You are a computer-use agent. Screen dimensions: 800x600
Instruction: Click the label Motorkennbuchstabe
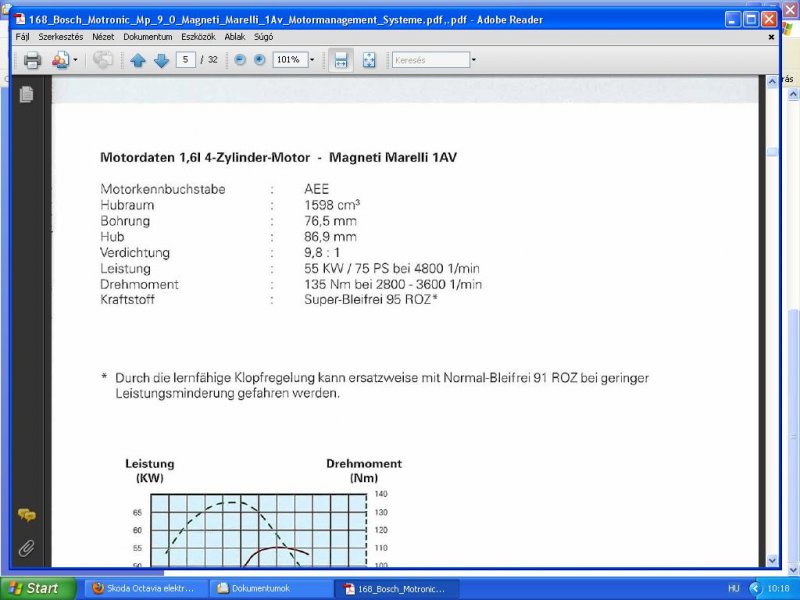(163, 189)
